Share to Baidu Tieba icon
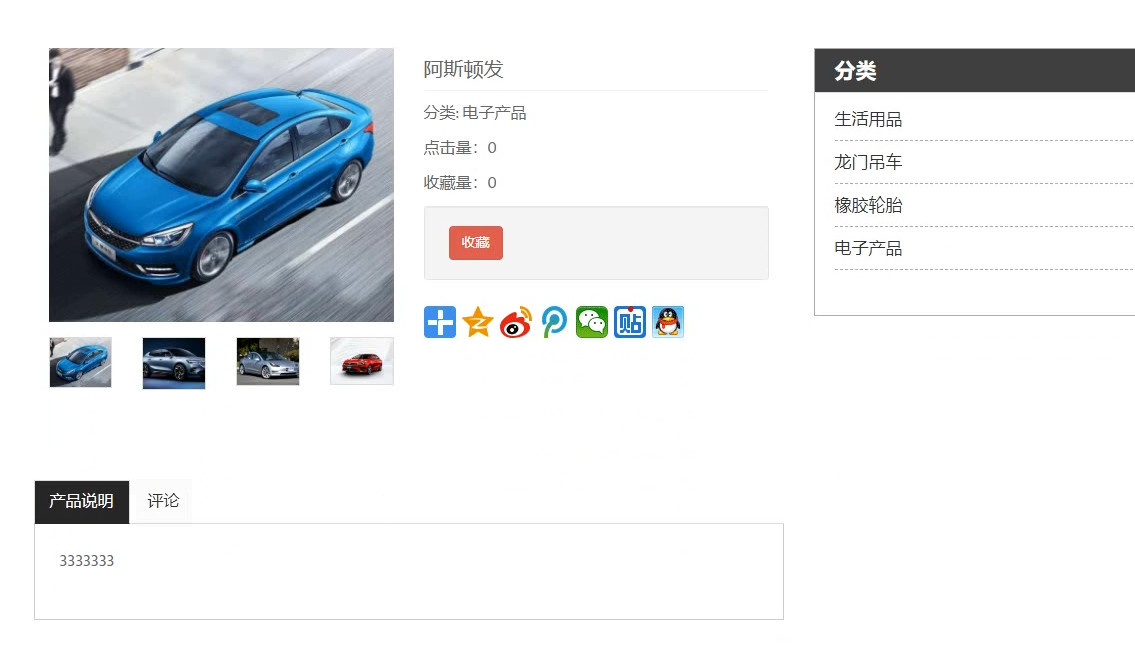Screen dimensions: 1135x648 (630, 322)
